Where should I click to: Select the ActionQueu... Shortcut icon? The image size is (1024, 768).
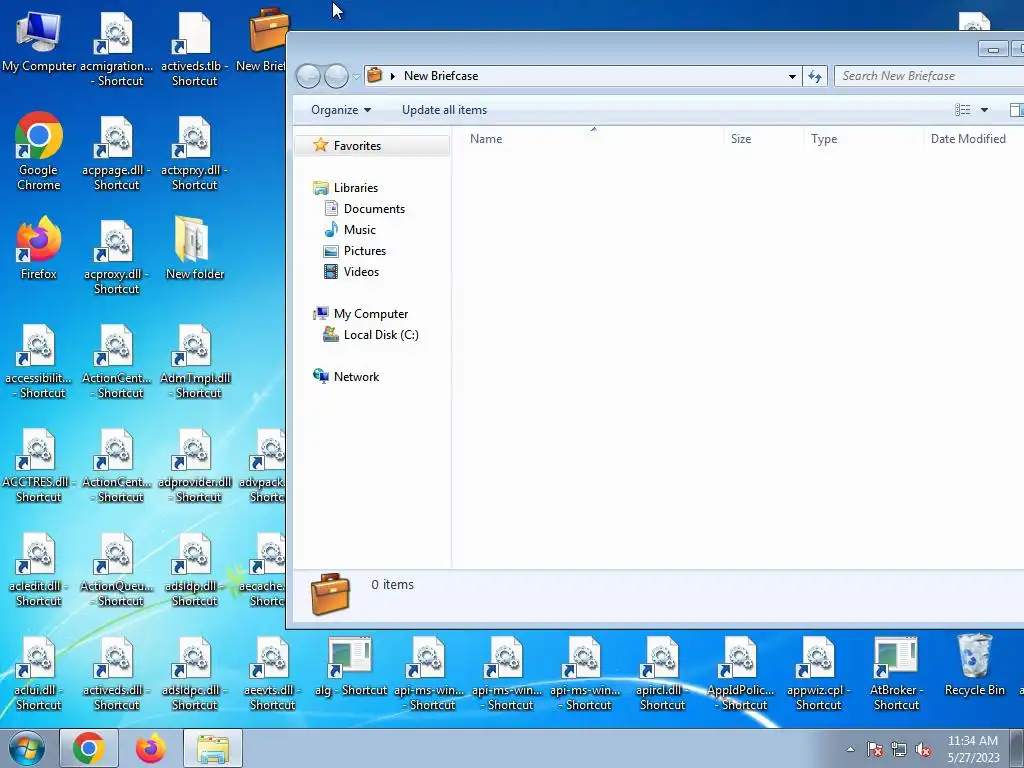click(x=116, y=569)
